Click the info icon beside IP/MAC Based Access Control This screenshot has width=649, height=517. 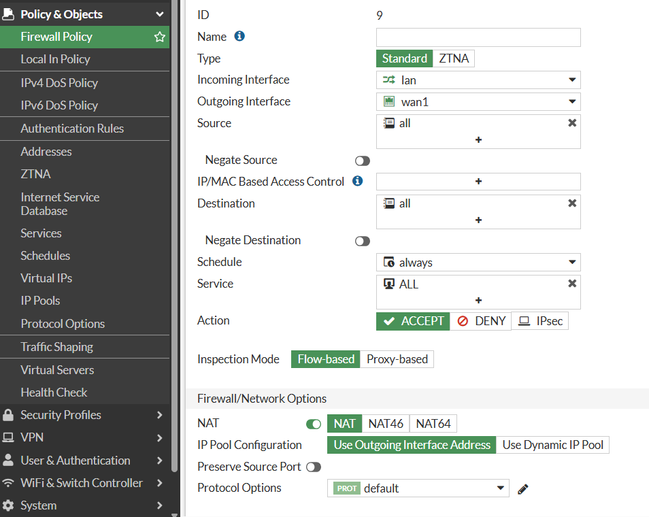tap(358, 181)
